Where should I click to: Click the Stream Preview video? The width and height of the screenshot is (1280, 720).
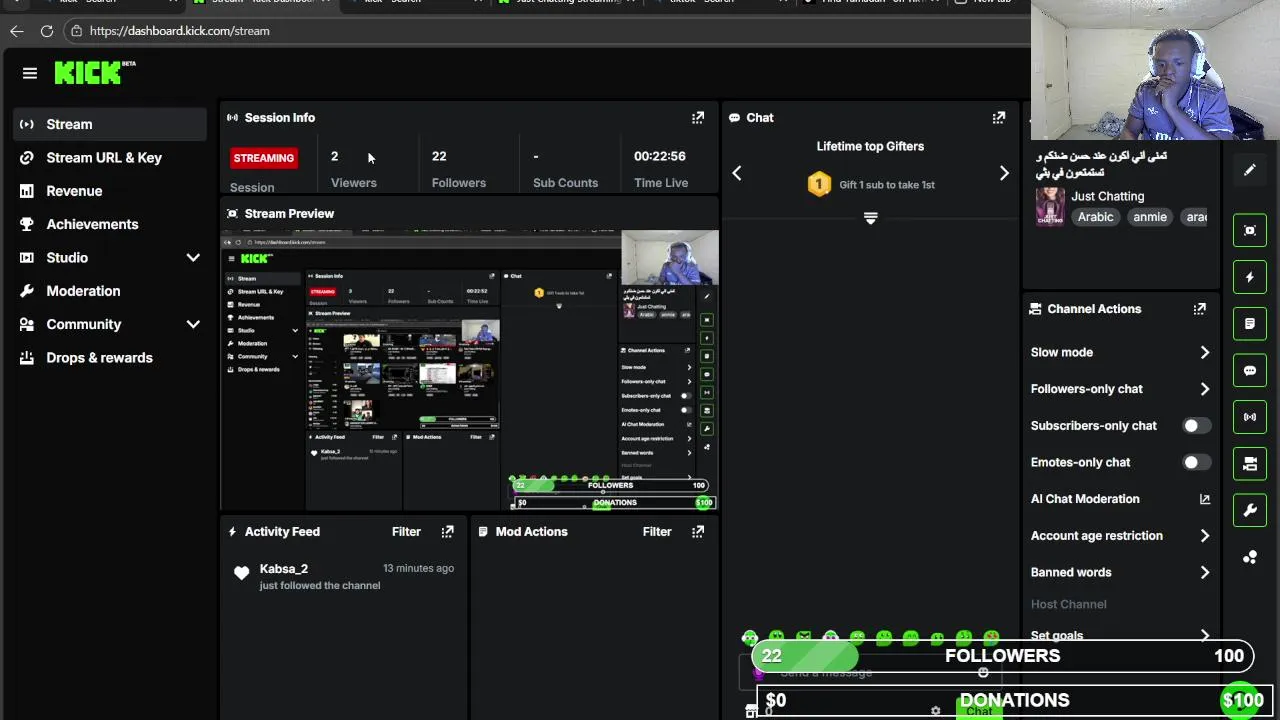[469, 371]
